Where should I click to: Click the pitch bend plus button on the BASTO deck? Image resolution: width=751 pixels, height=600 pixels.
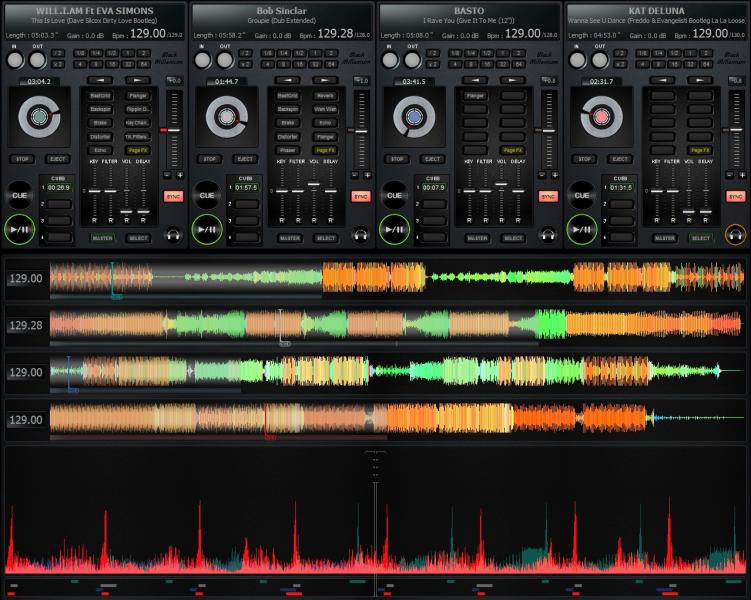click(555, 175)
